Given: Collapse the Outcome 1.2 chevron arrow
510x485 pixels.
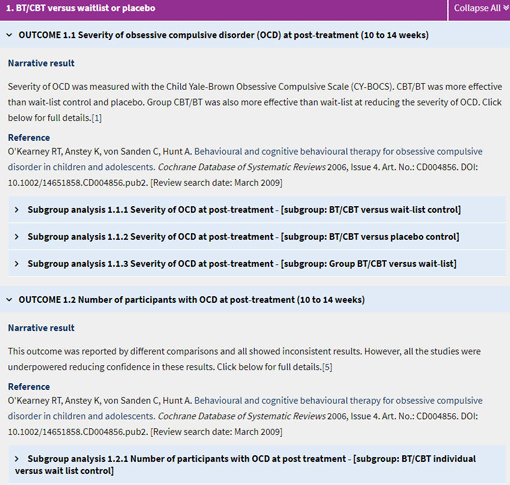Looking at the screenshot, I should click(x=9, y=300).
